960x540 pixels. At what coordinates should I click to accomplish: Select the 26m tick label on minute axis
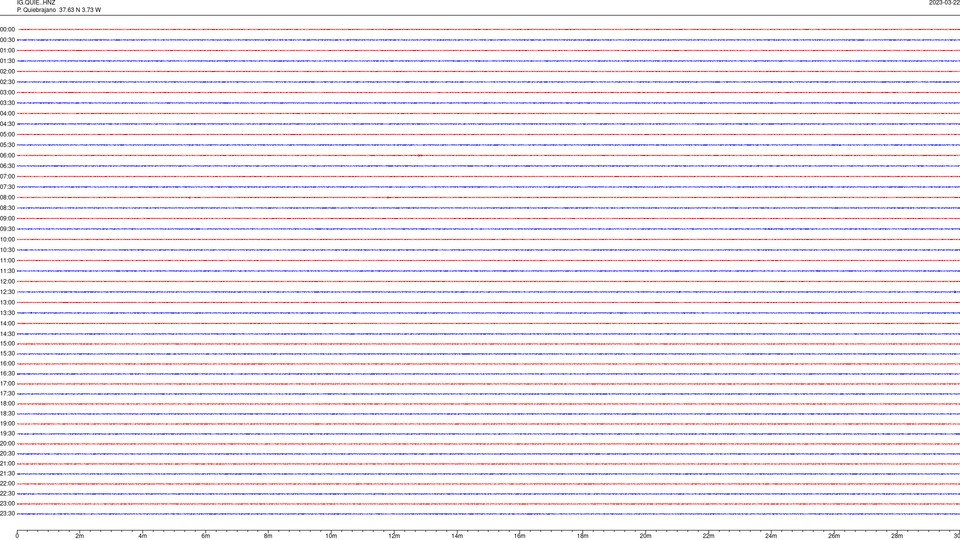tap(834, 536)
